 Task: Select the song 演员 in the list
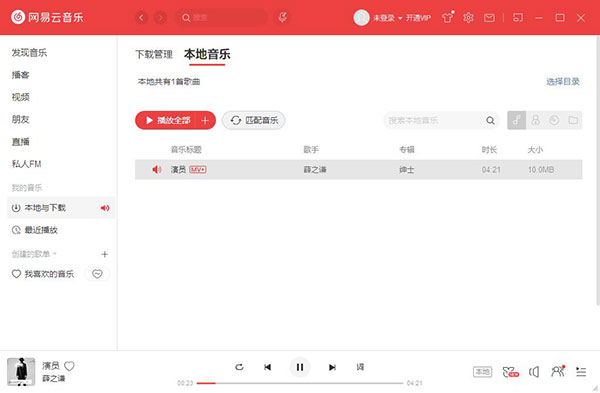point(359,170)
